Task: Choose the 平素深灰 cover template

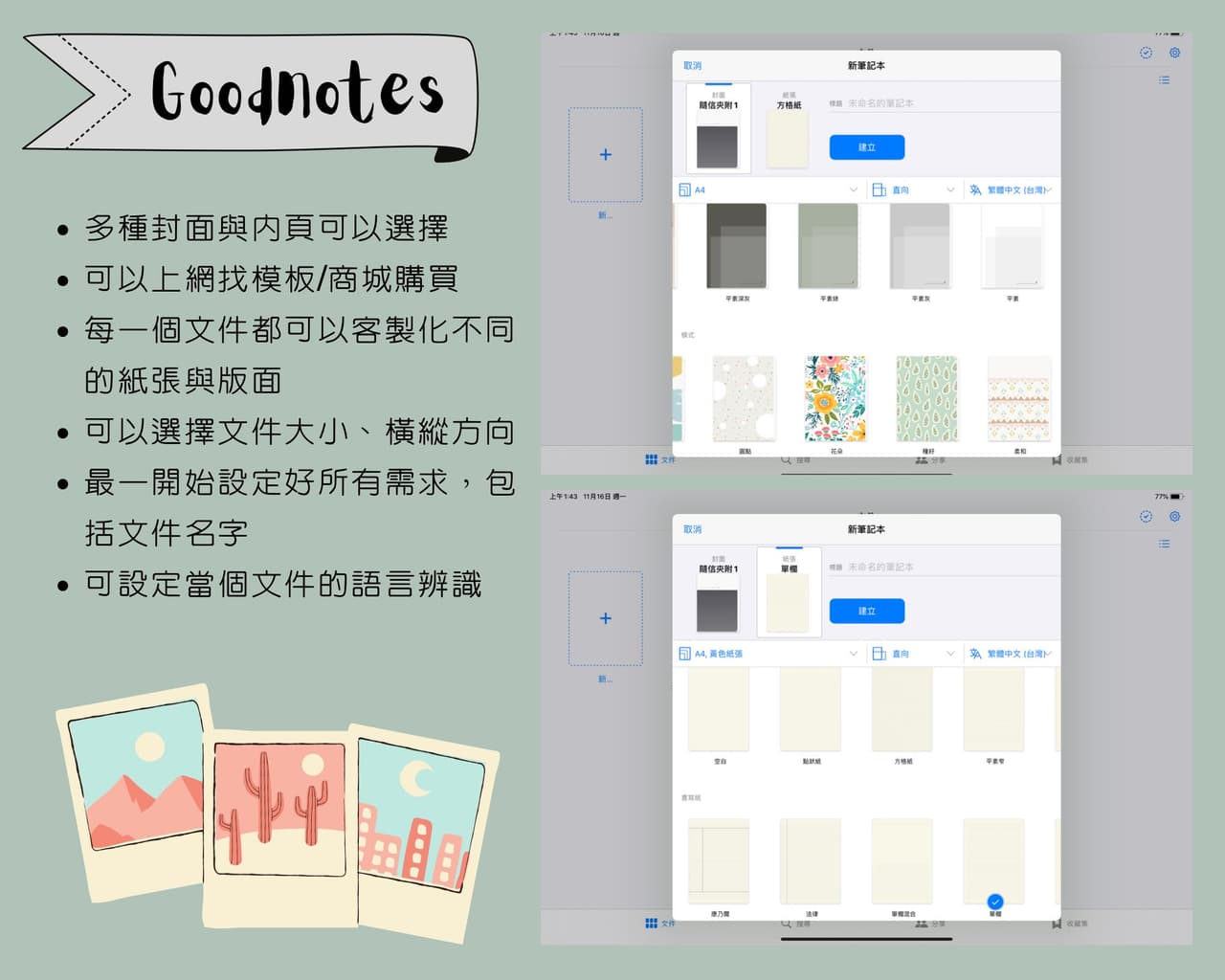Action: [737, 246]
